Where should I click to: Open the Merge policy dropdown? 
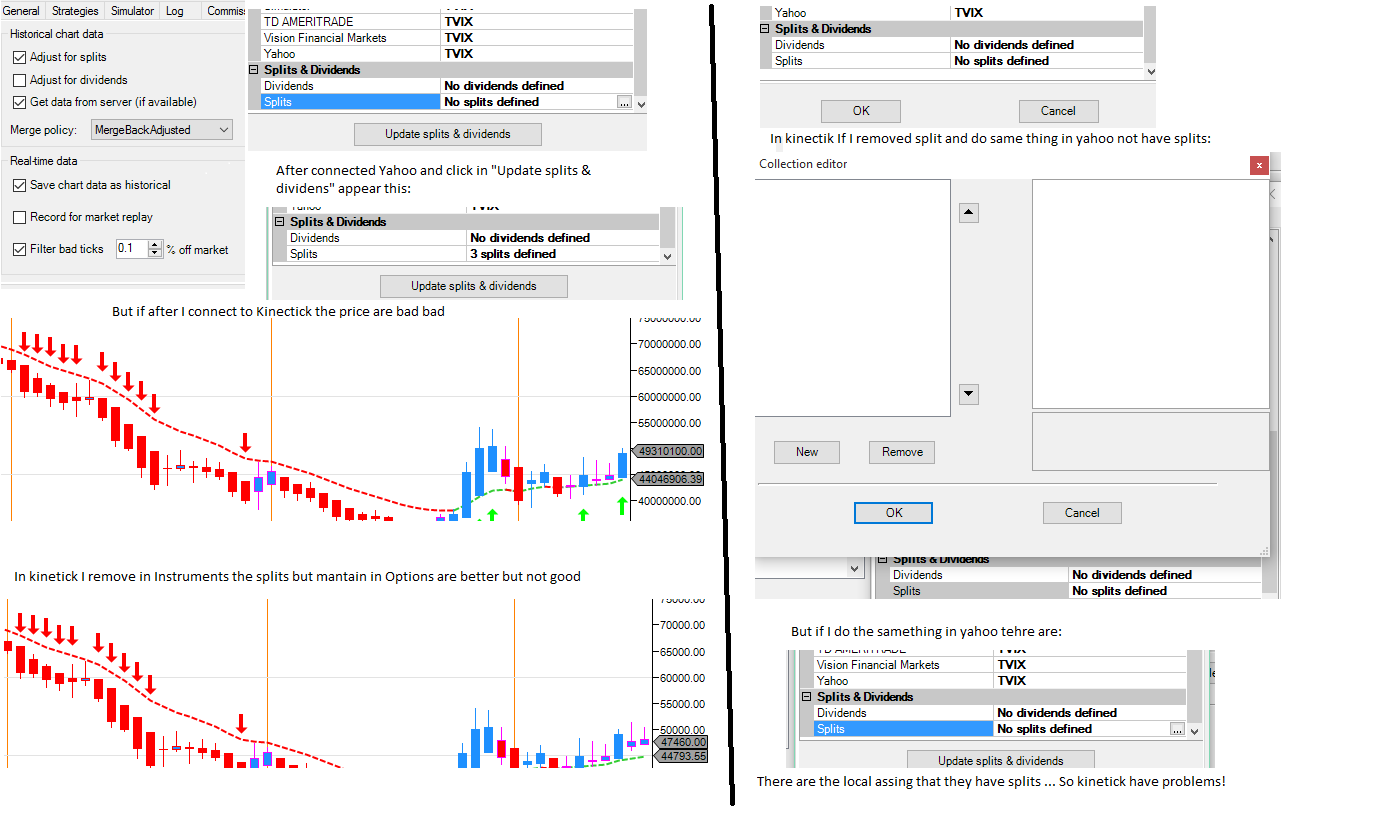[161, 130]
